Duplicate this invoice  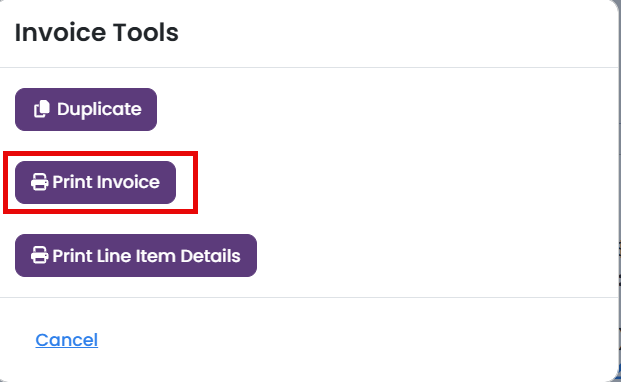86,109
